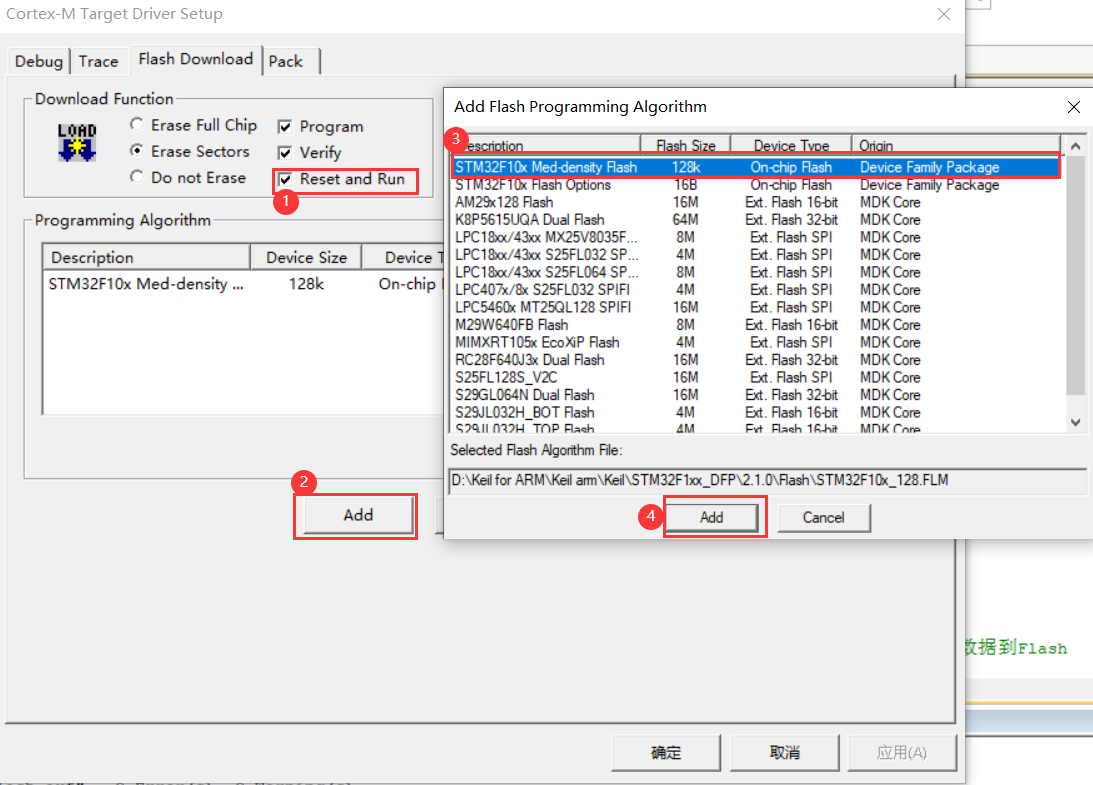Screen dimensions: 1093x785
Task: Select LPC18xx/43xx S25FL032 SPIFI entry
Action: click(755, 254)
